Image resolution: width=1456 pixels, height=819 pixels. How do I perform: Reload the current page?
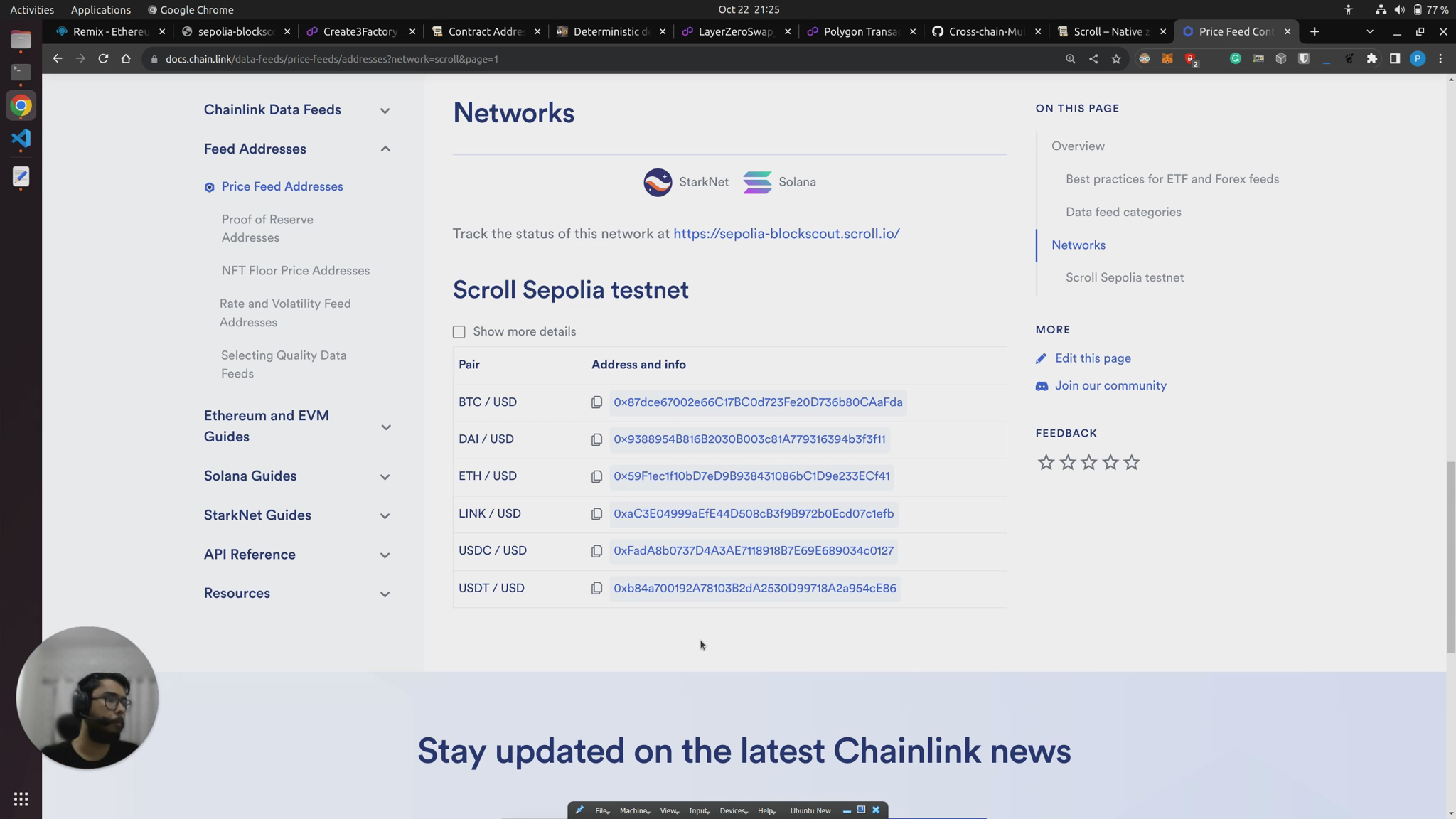pos(103,59)
